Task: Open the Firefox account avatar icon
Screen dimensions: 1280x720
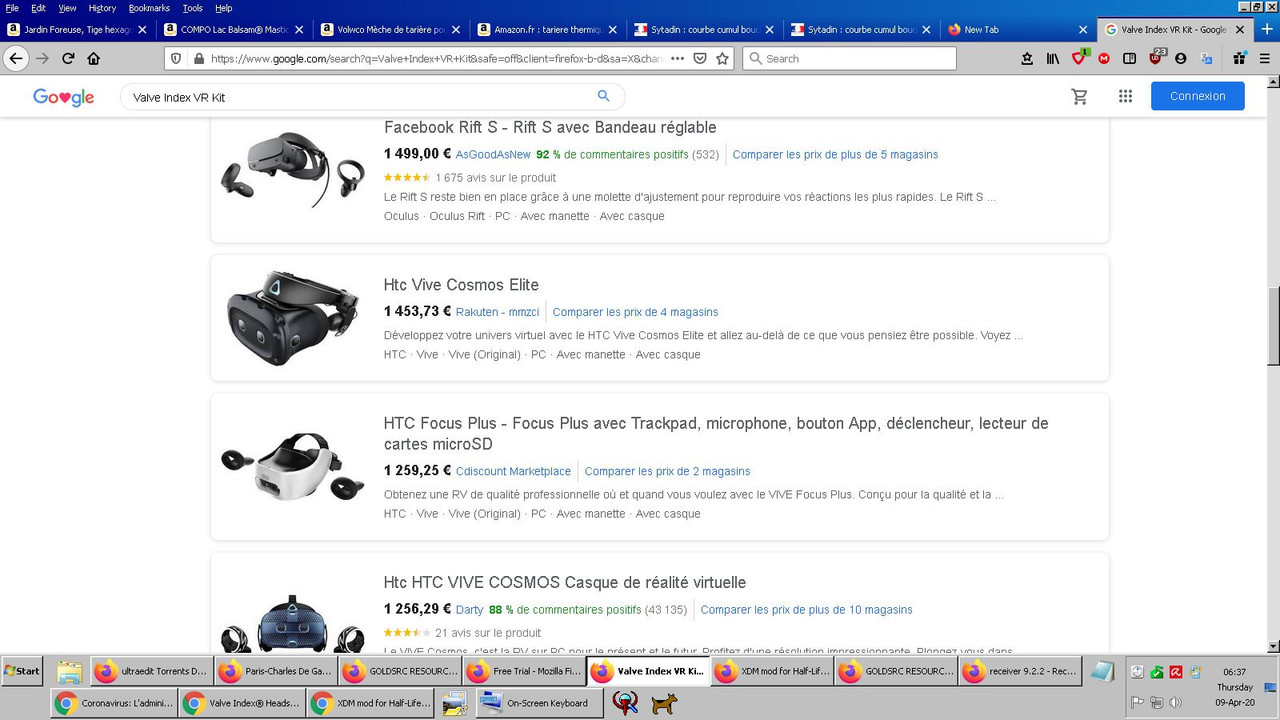Action: pyautogui.click(x=1180, y=58)
